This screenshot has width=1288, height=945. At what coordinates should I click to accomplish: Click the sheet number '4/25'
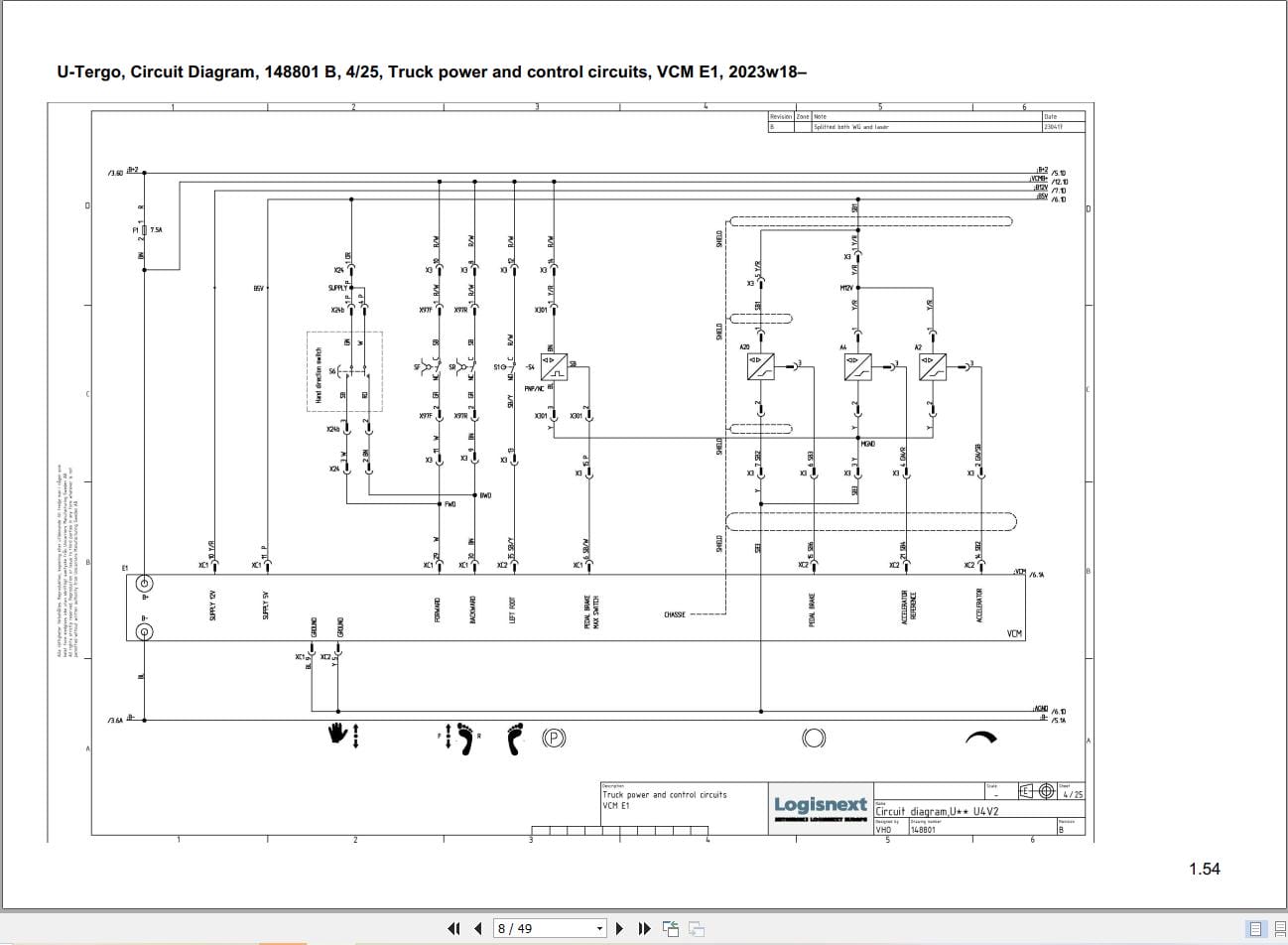(1072, 794)
